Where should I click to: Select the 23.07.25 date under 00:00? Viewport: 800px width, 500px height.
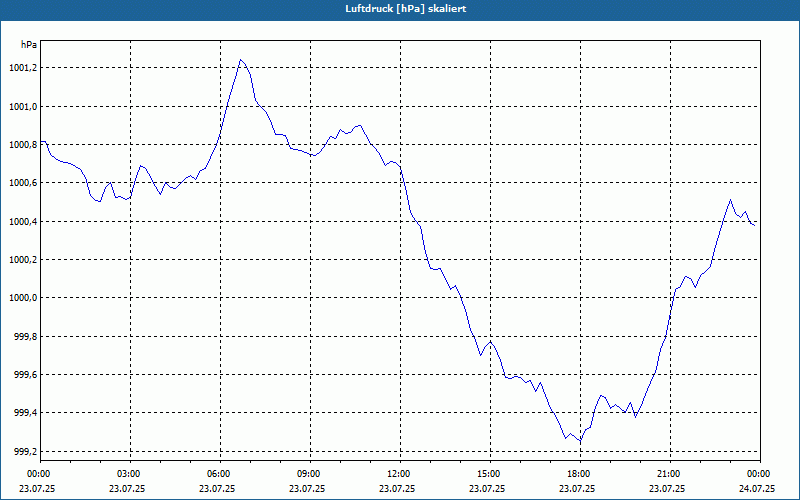[x=37, y=488]
